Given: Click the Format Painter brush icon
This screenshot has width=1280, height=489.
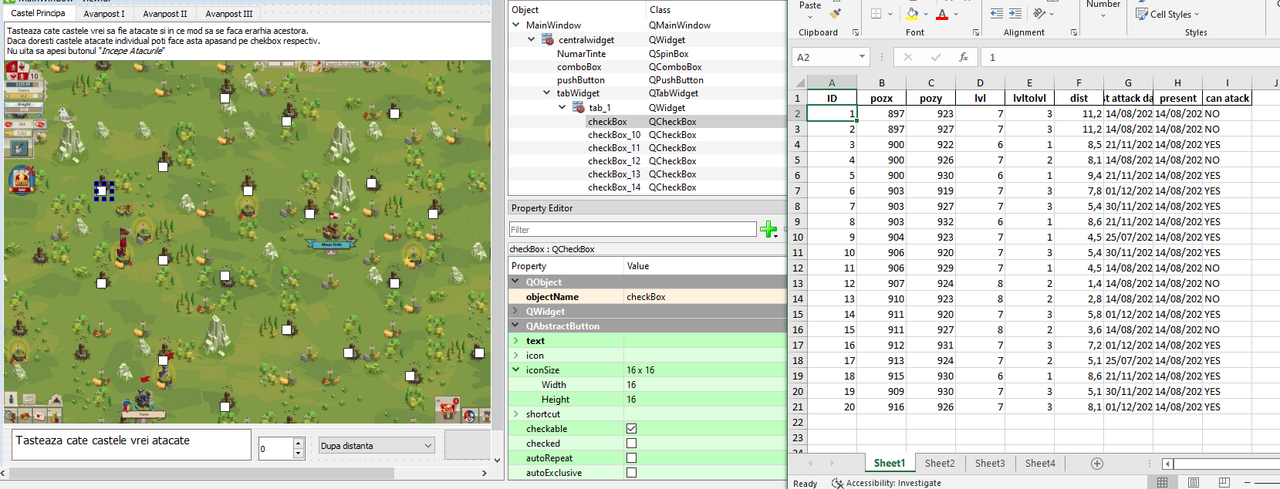Looking at the screenshot, I should coord(835,14).
